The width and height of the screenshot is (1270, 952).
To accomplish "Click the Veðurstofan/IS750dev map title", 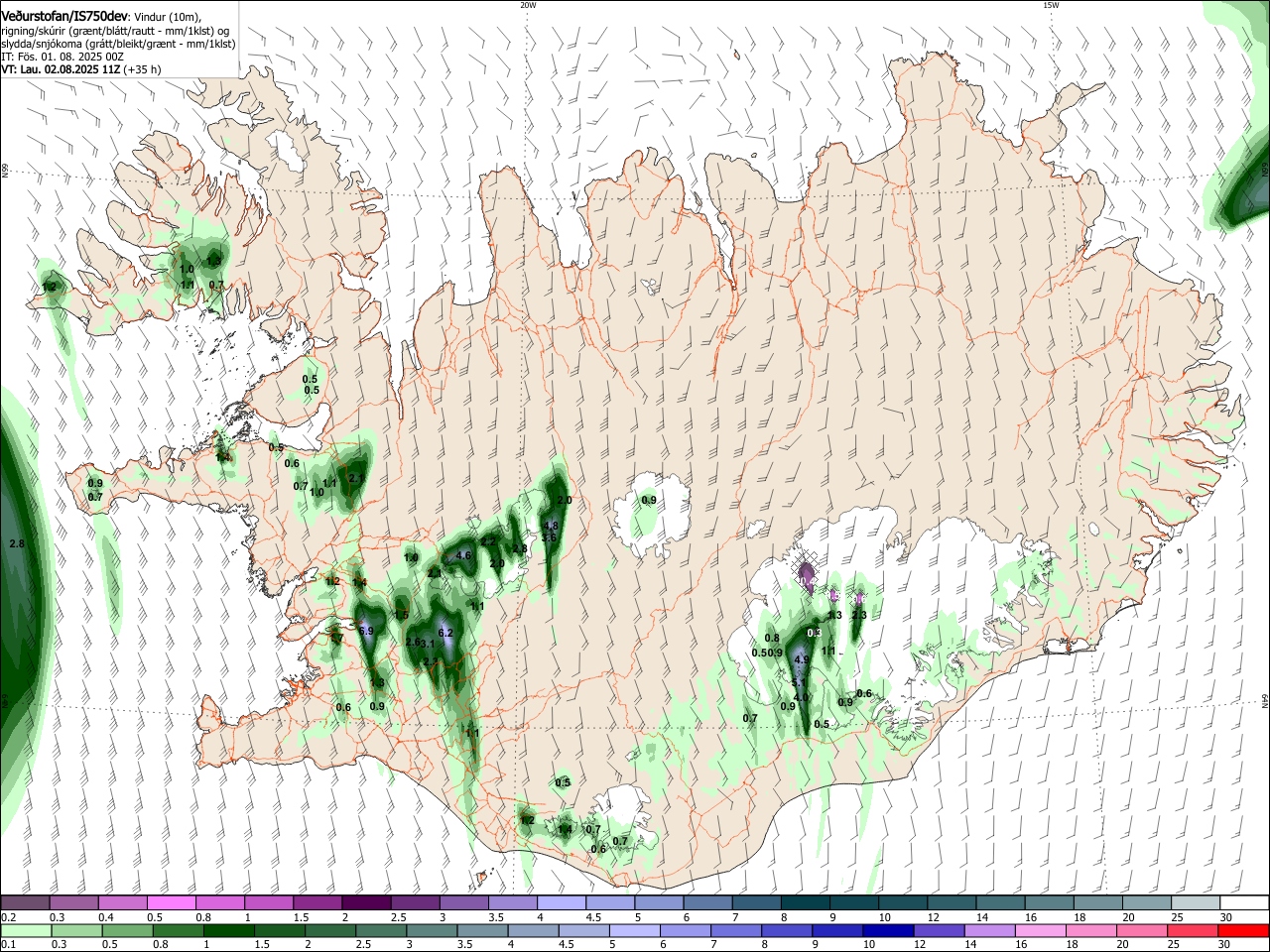I will 64,15.
